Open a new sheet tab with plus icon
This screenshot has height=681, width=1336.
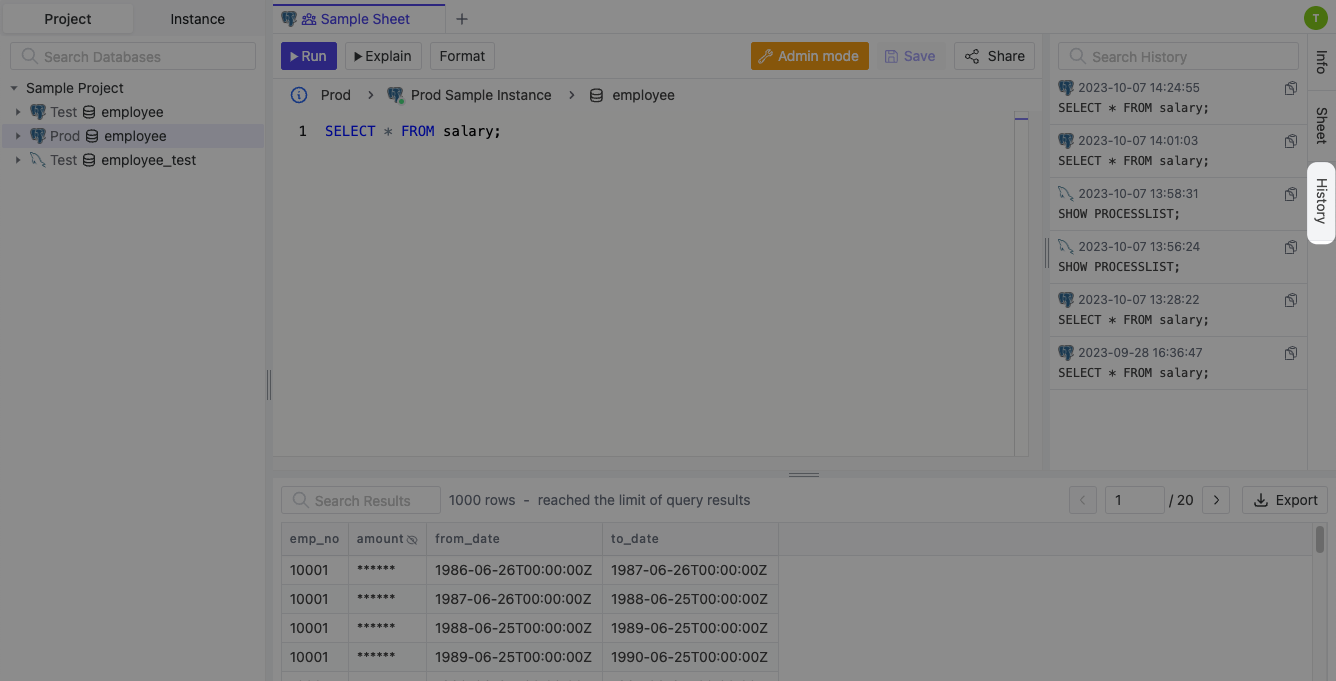tap(461, 19)
